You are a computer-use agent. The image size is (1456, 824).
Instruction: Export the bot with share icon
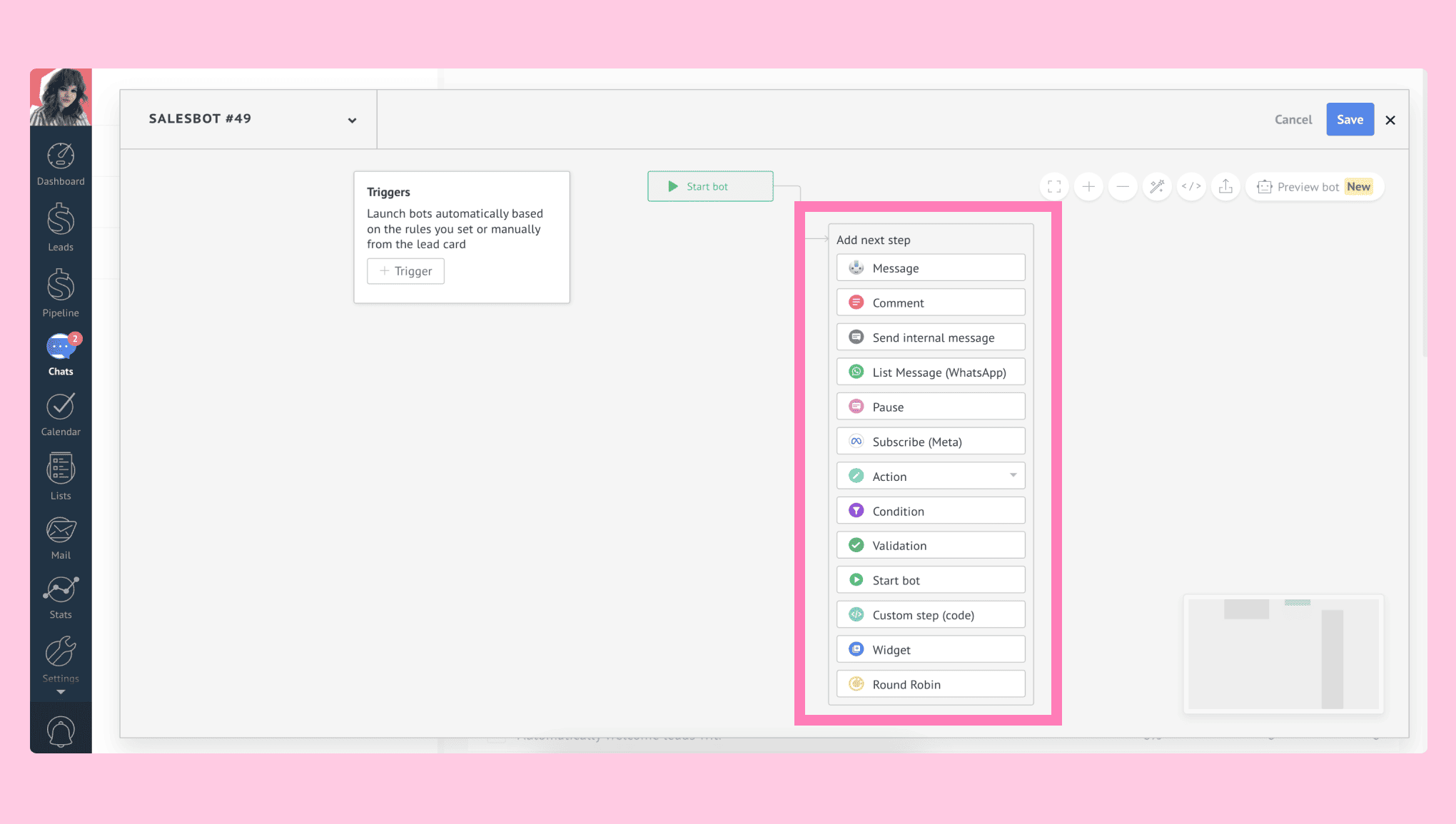(x=1225, y=187)
